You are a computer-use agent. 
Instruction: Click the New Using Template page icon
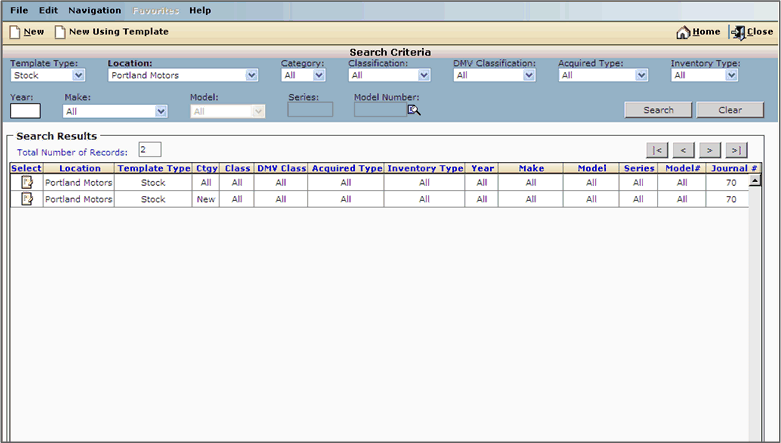[x=60, y=32]
